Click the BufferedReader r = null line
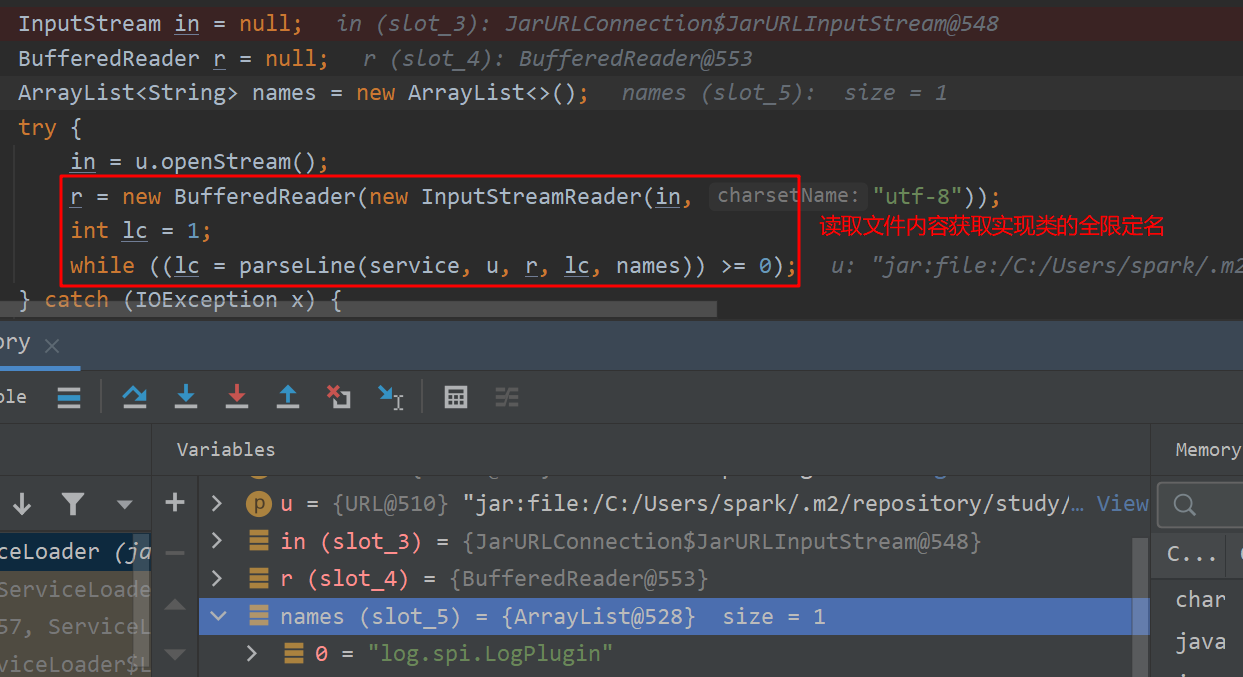The height and width of the screenshot is (677, 1243). 173,59
